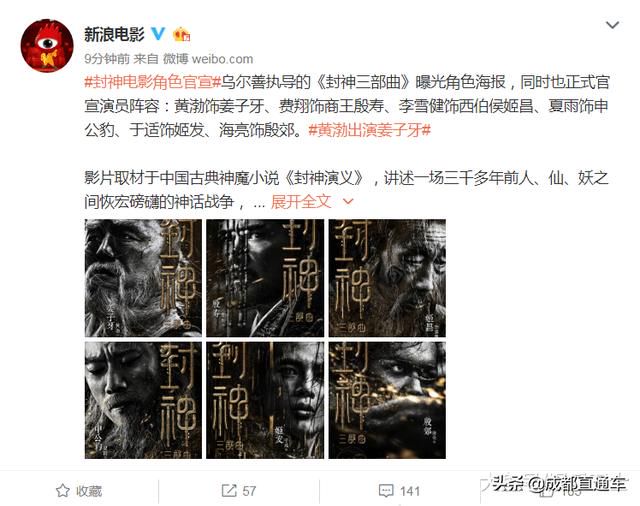
Task: Click the repost icon showing 57
Action: 239,491
